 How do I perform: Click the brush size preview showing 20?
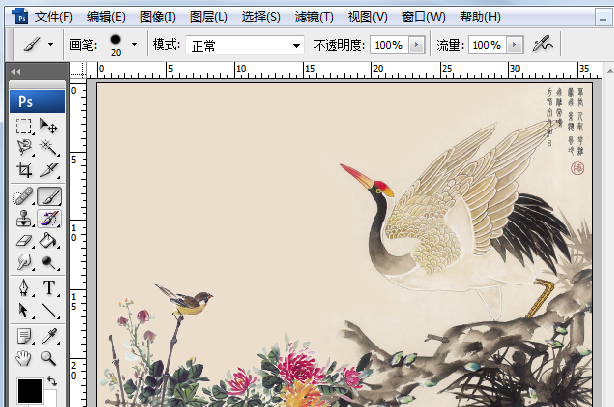coord(116,45)
